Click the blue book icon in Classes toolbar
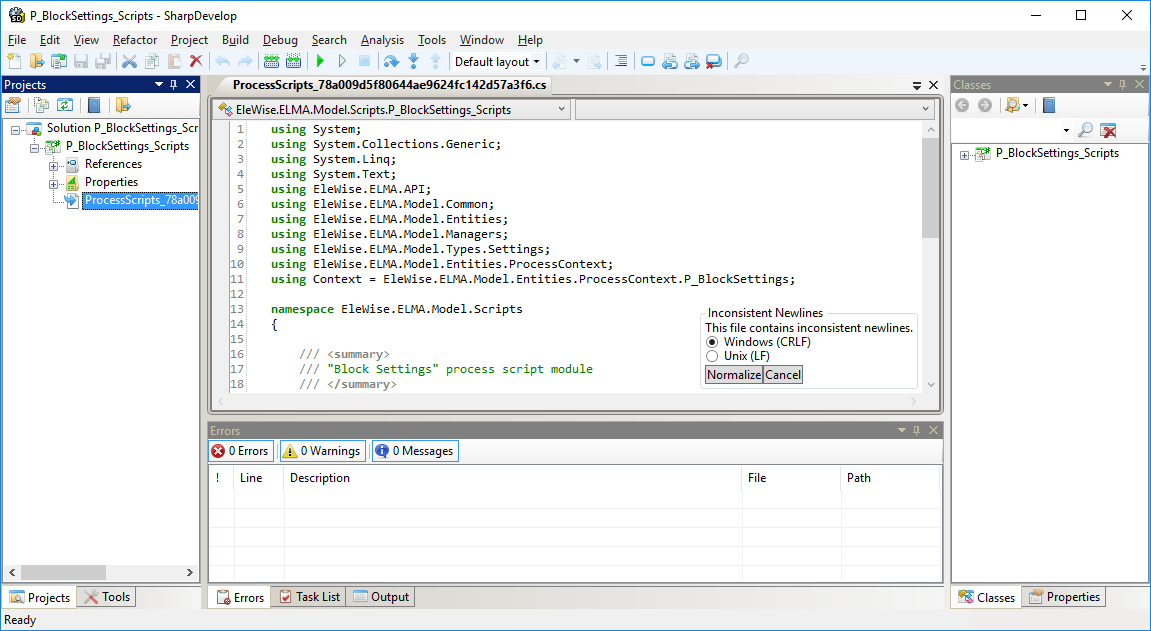Image resolution: width=1151 pixels, height=631 pixels. 1049,105
